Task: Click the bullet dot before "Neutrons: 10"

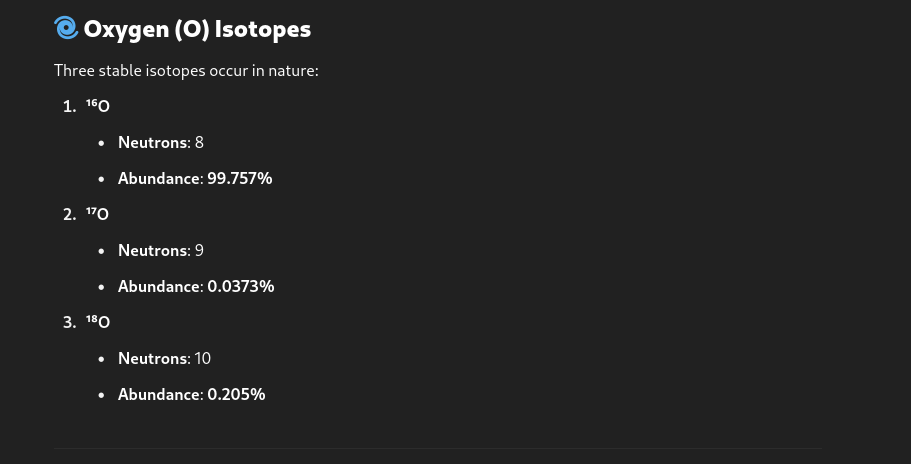Action: (x=102, y=359)
